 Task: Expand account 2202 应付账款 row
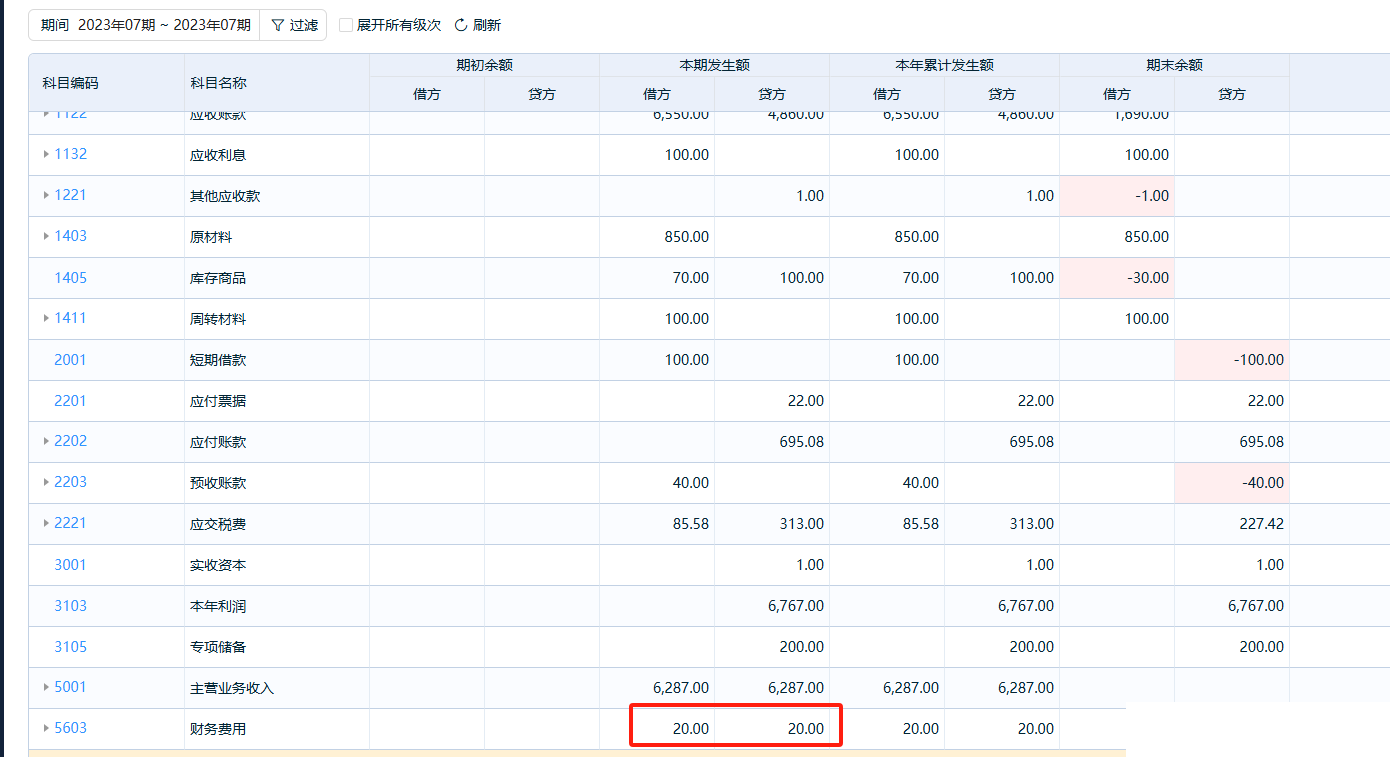46,441
